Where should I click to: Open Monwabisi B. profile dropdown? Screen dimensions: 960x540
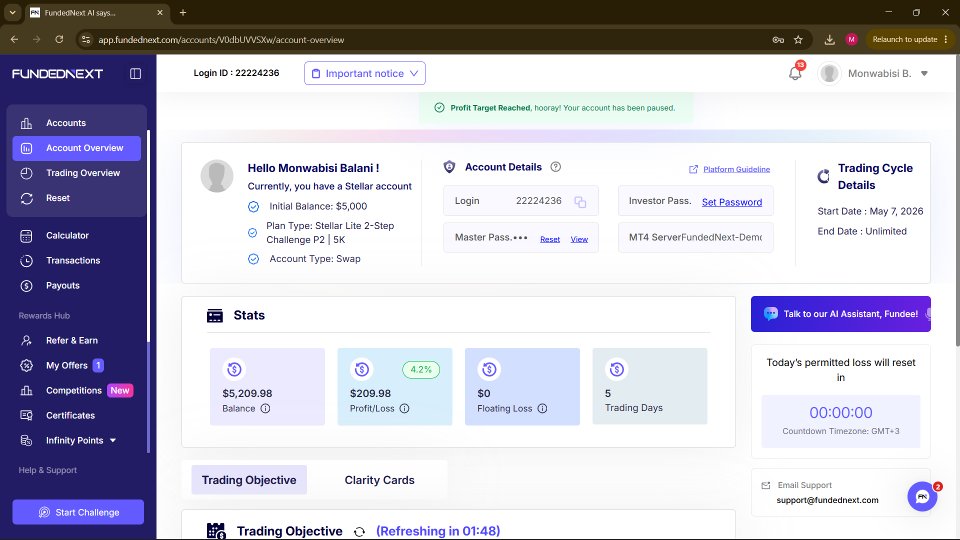[x=874, y=73]
